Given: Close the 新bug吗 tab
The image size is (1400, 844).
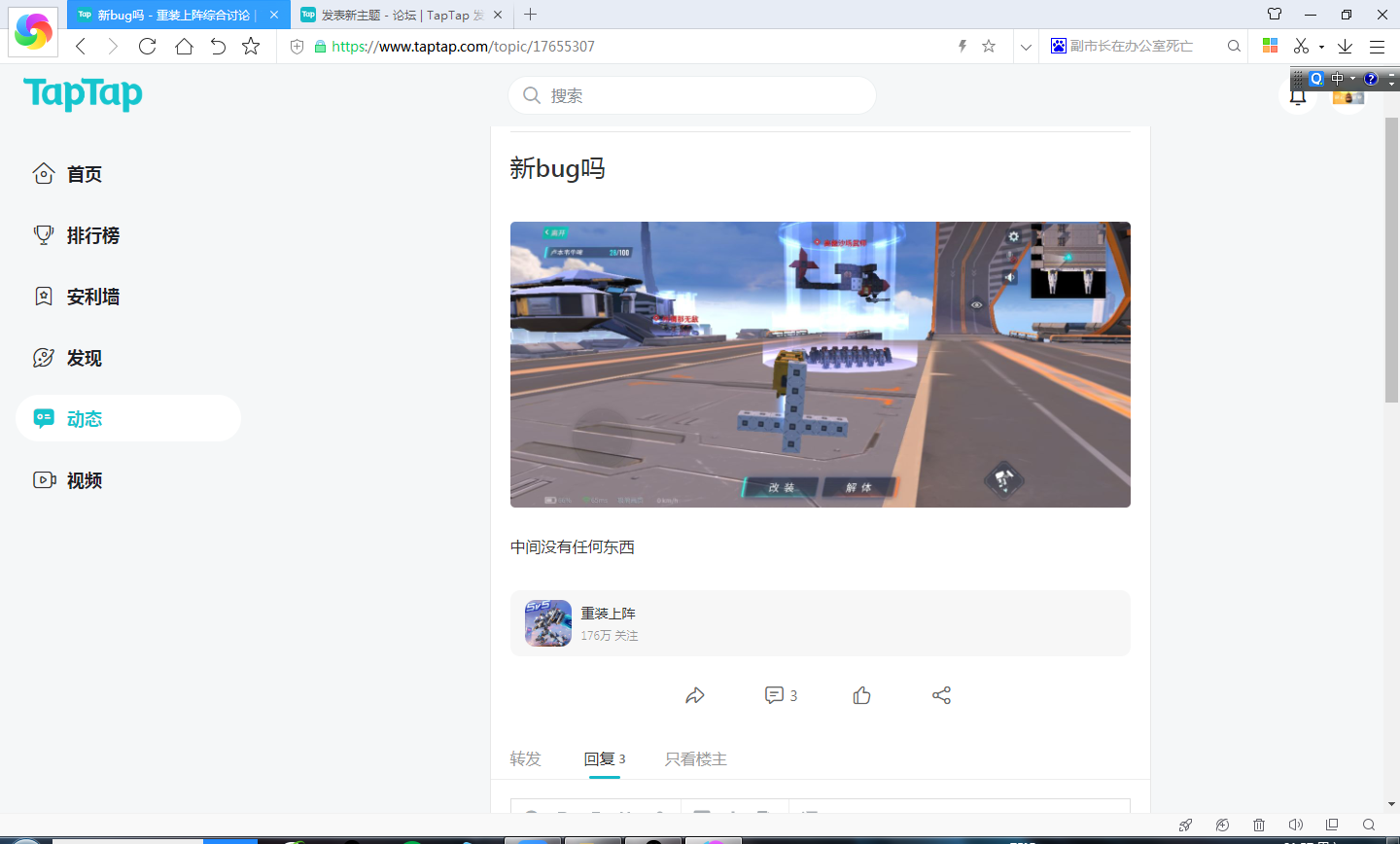Looking at the screenshot, I should tap(274, 15).
